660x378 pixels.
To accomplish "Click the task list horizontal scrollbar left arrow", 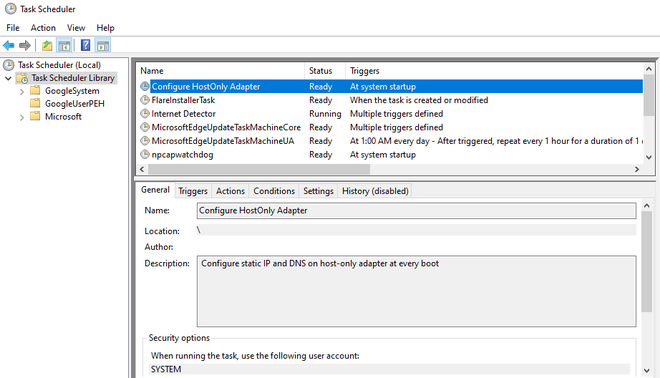I will [x=142, y=169].
